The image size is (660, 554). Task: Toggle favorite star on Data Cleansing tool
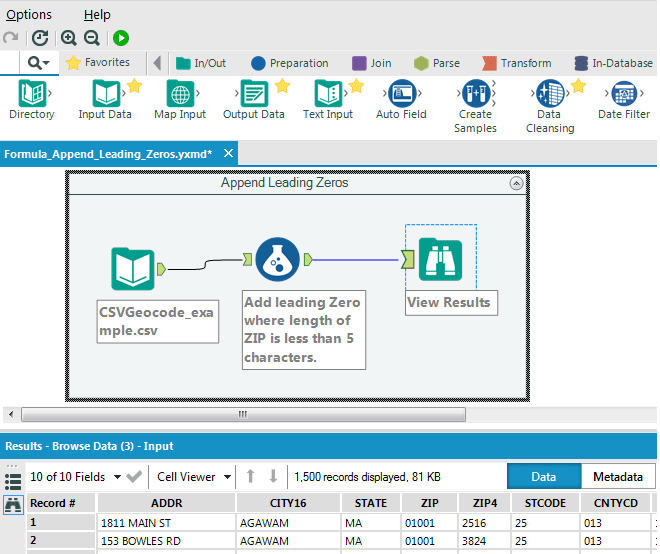click(578, 87)
